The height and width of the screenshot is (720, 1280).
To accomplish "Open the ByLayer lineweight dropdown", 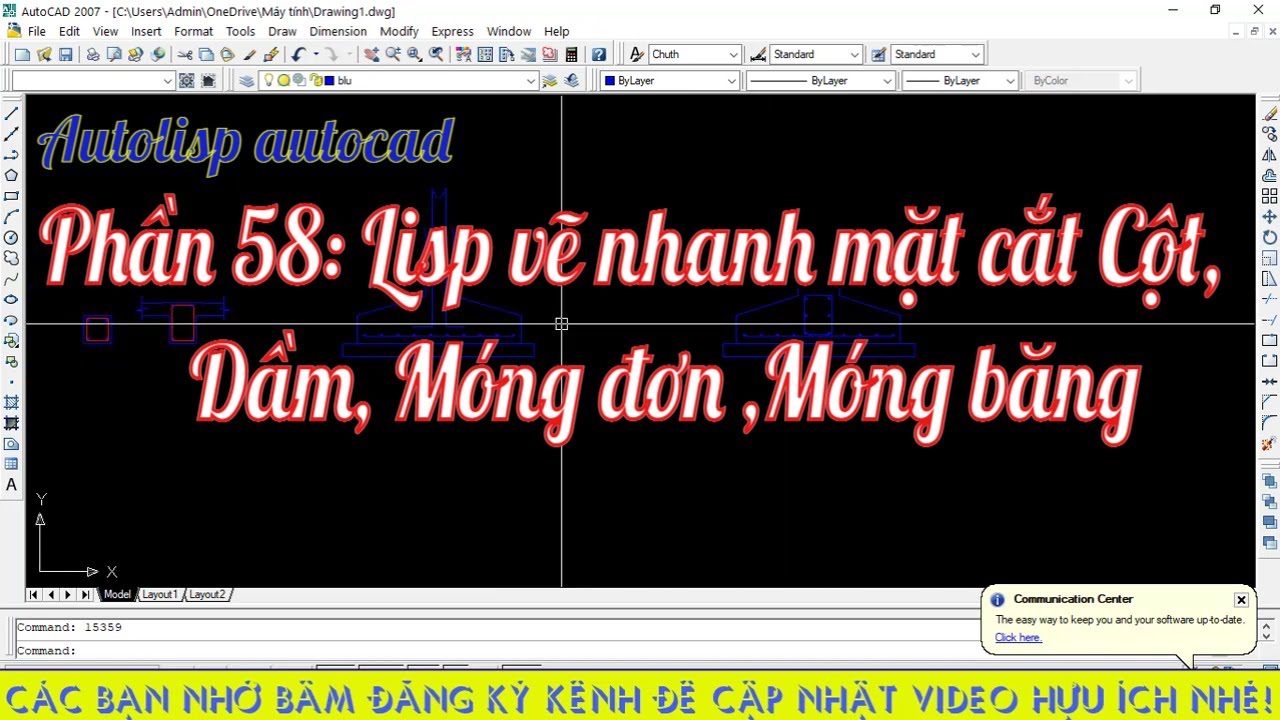I will pyautogui.click(x=1011, y=81).
